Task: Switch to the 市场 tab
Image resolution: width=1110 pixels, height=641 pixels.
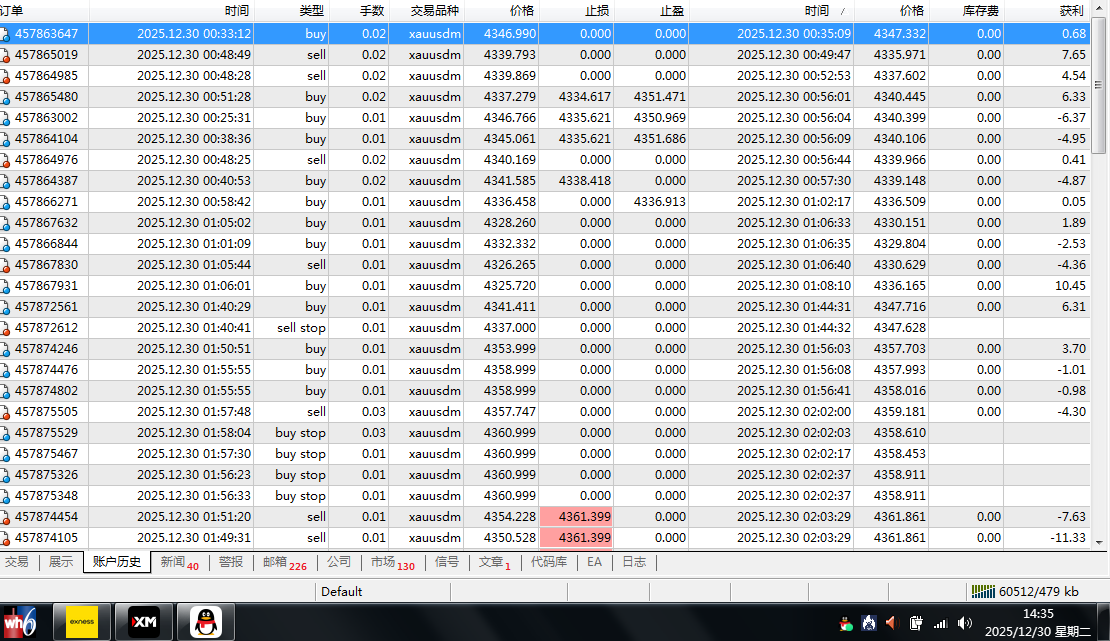Action: (391, 562)
